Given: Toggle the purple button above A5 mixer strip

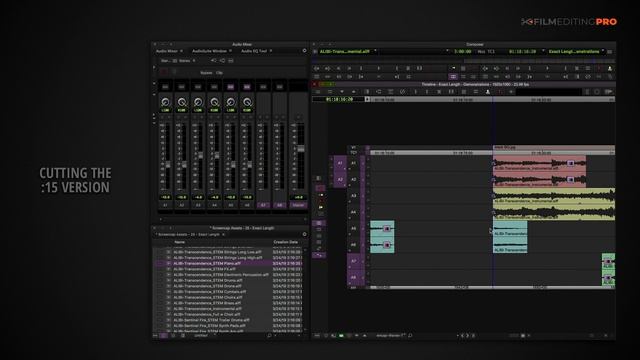Looking at the screenshot, I should (231, 87).
